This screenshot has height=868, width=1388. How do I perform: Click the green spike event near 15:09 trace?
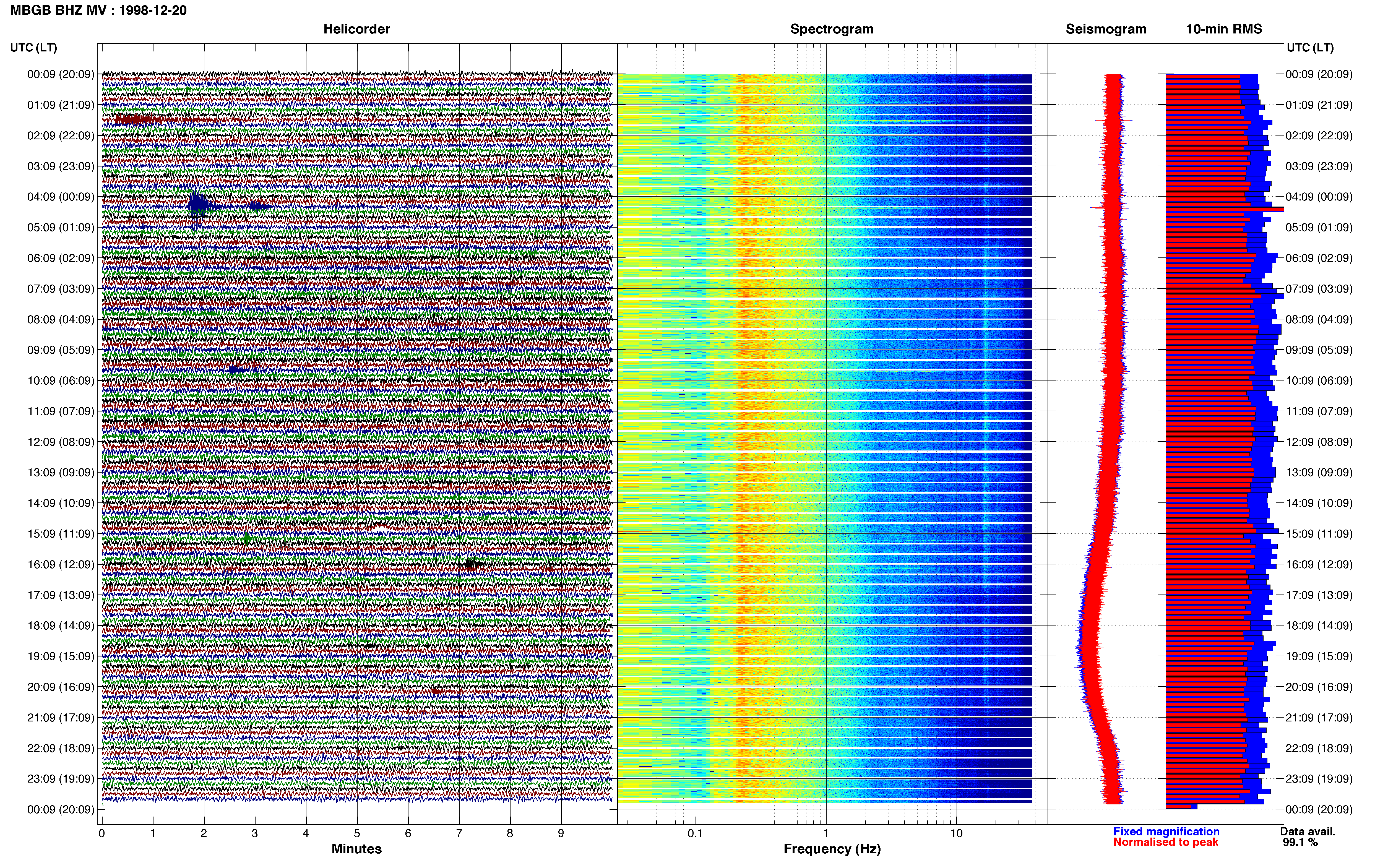coord(248,538)
